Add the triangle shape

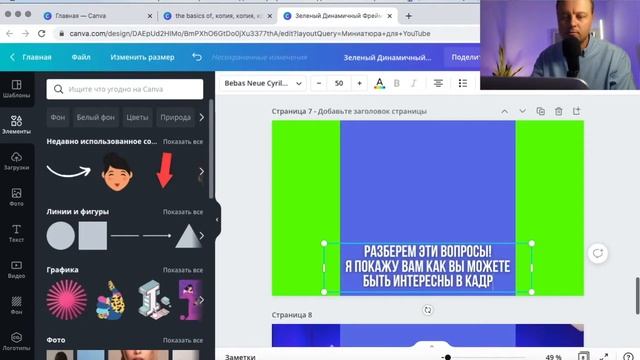(x=188, y=236)
